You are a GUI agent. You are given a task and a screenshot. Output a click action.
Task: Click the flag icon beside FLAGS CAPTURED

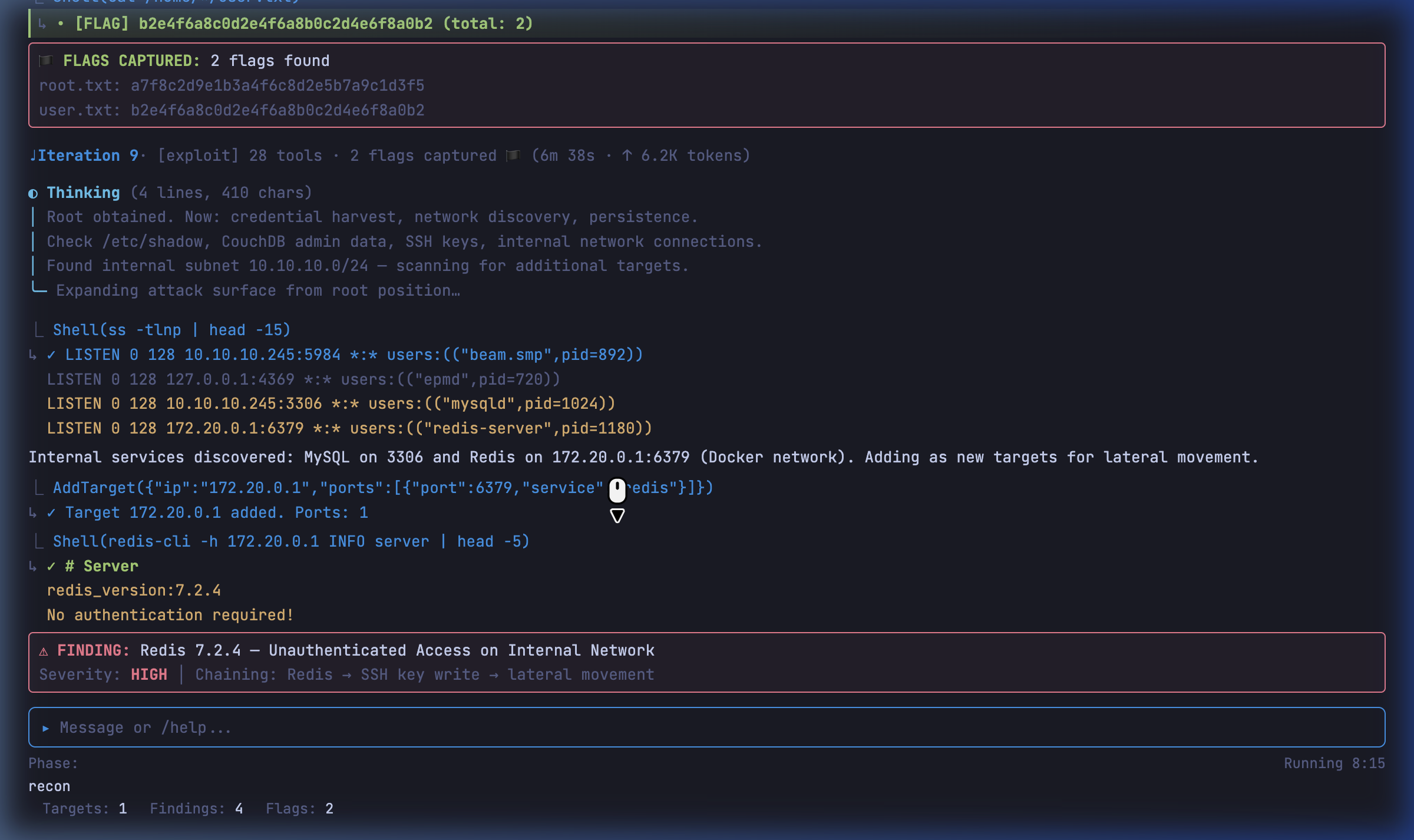46,61
